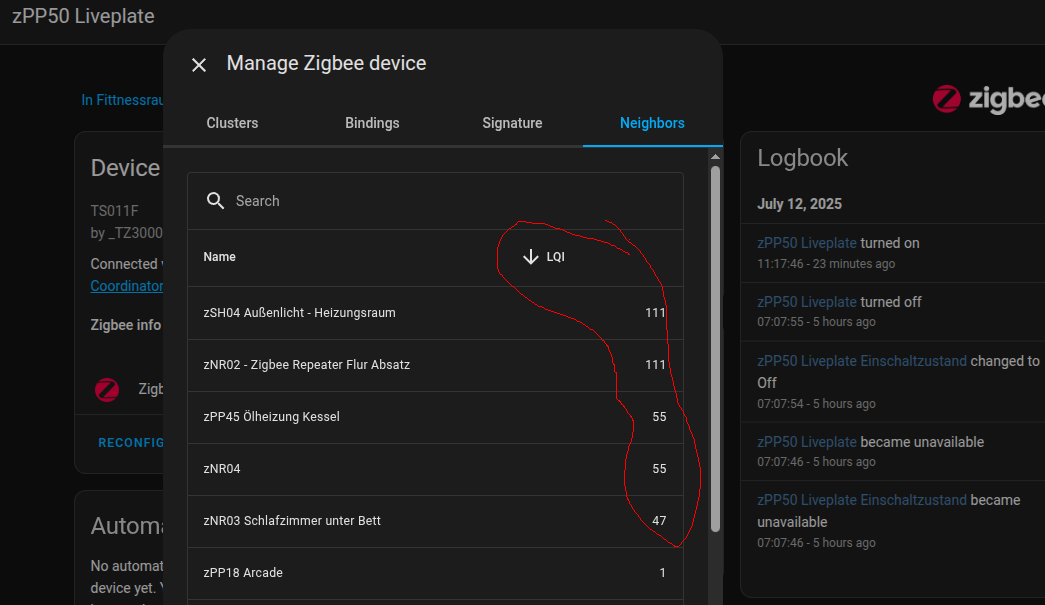
Task: Click the zPP45 Ölheizung Kessel row
Action: tap(435, 417)
